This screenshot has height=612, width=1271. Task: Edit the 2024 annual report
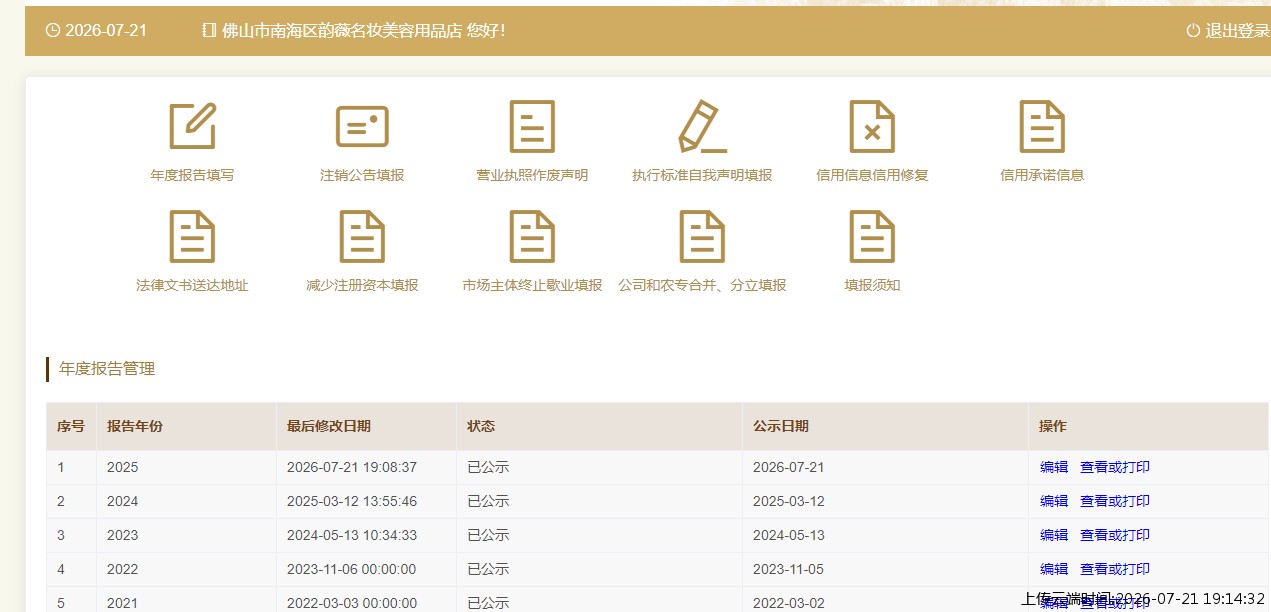(1054, 501)
